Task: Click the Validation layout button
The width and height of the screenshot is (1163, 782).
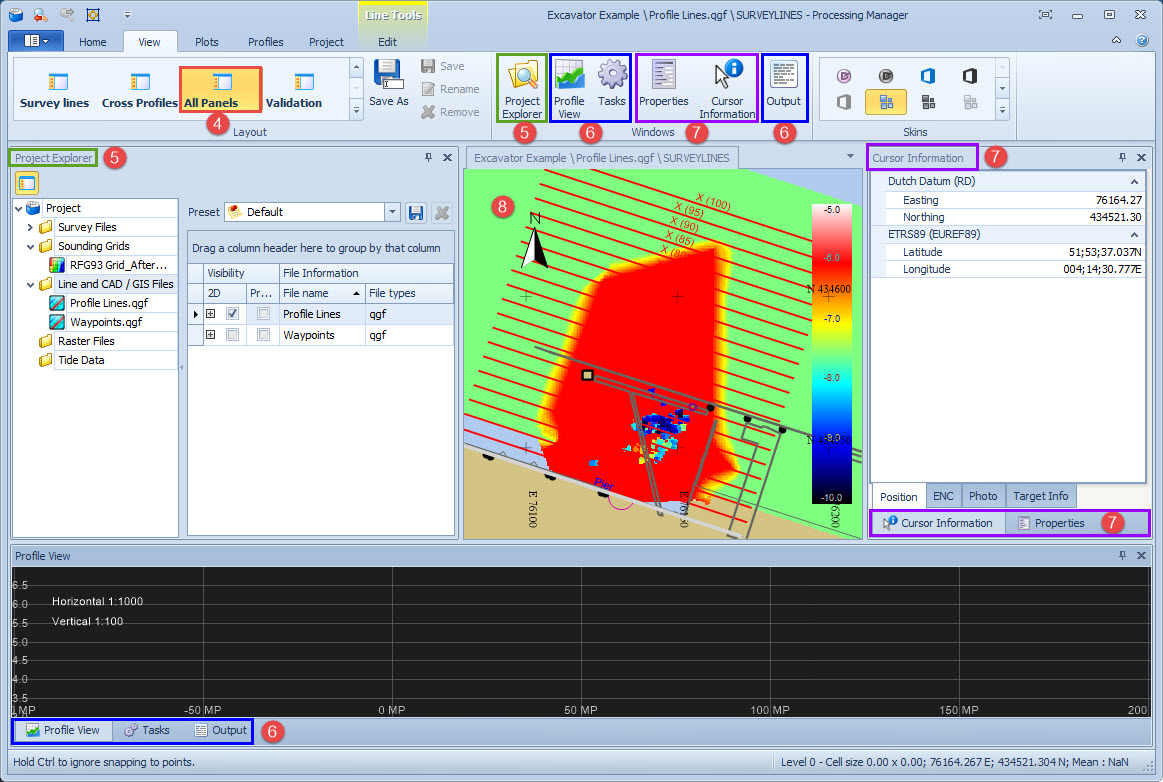Action: tap(294, 90)
